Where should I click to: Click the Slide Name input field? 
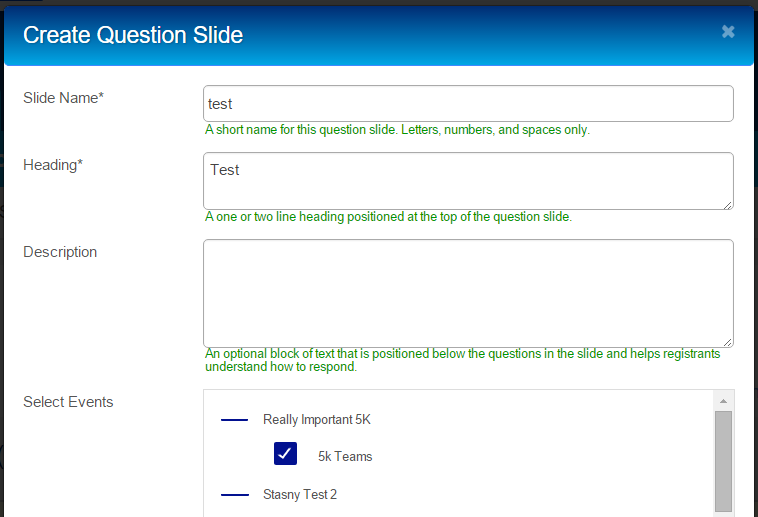point(468,103)
